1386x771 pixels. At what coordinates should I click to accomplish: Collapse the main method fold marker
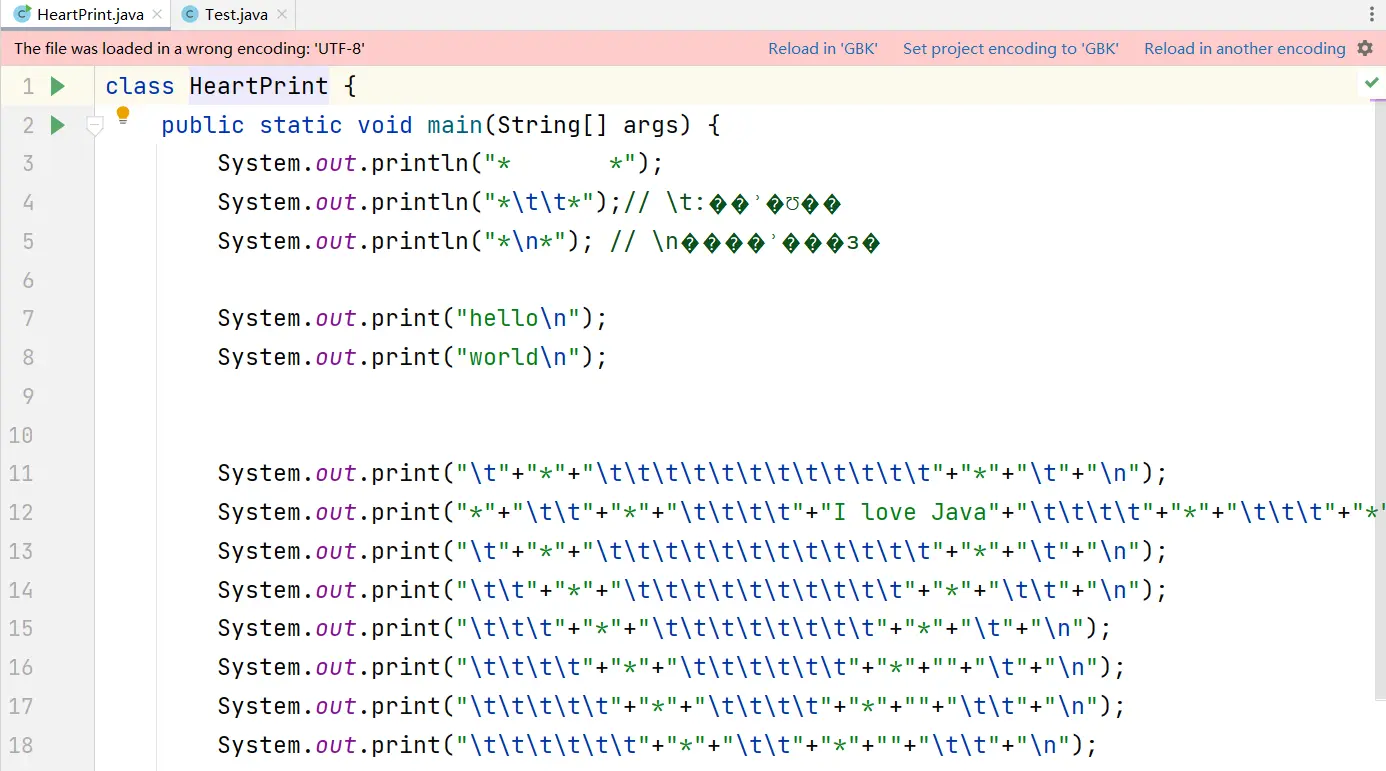click(95, 126)
